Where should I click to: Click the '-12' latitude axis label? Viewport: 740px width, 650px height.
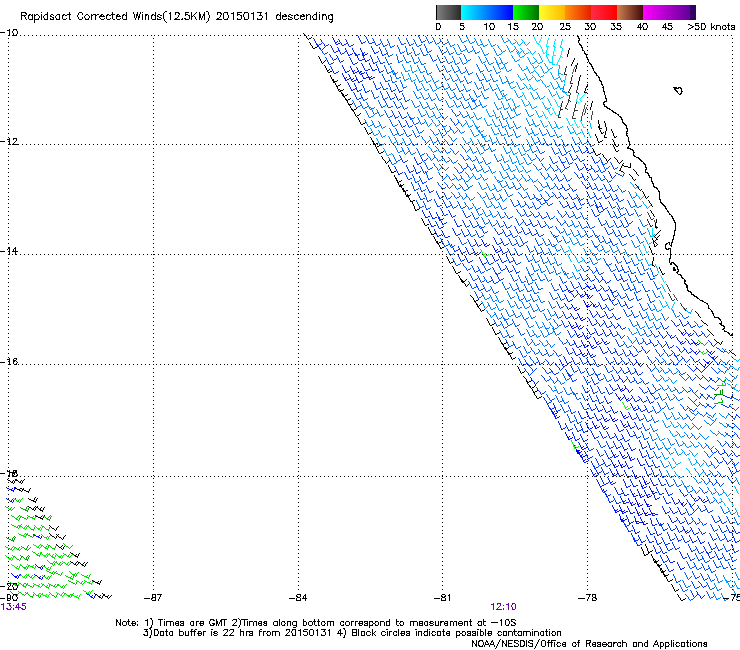point(9,142)
